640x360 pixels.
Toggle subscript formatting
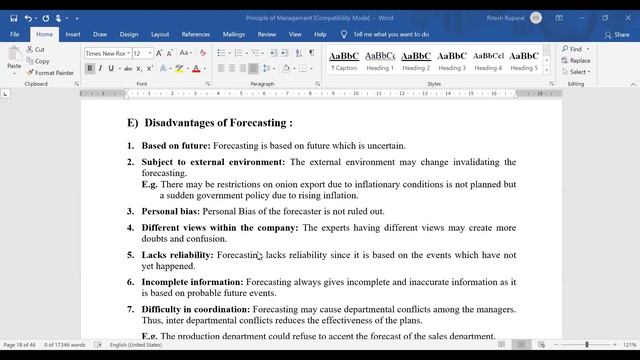[x=139, y=69]
